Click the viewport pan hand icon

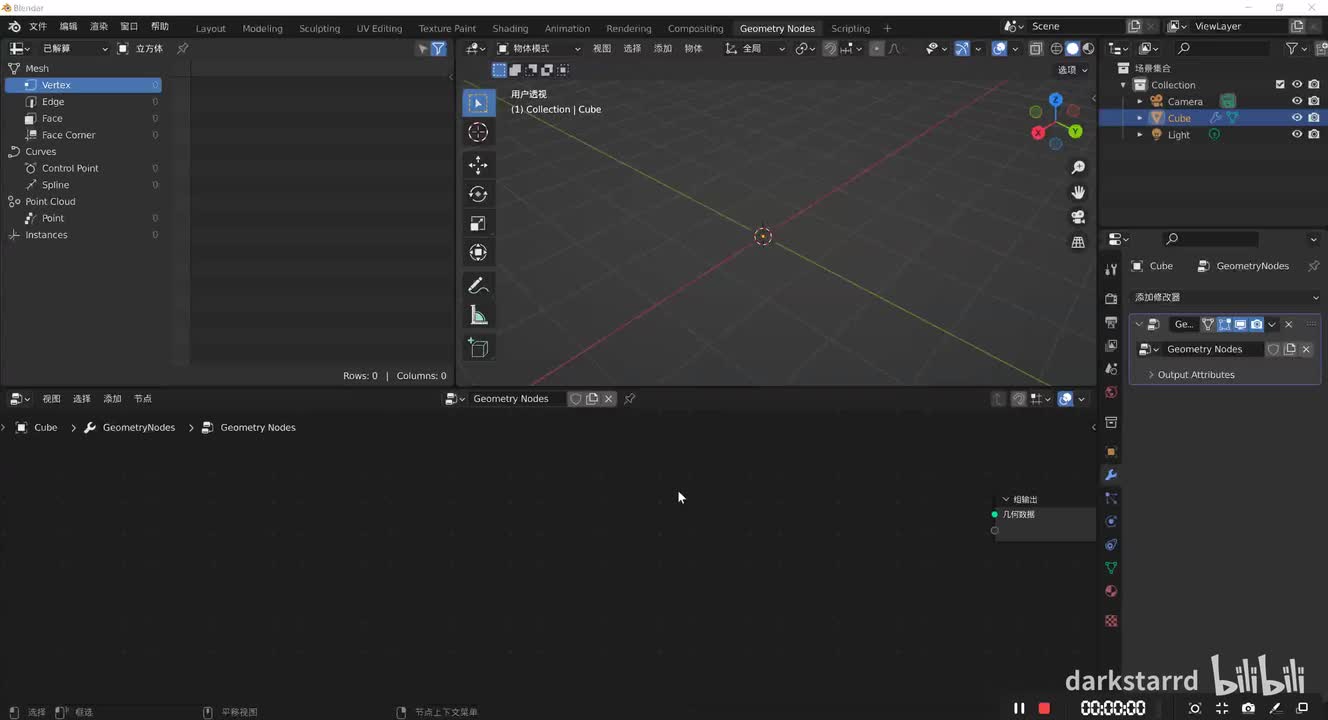click(1078, 192)
